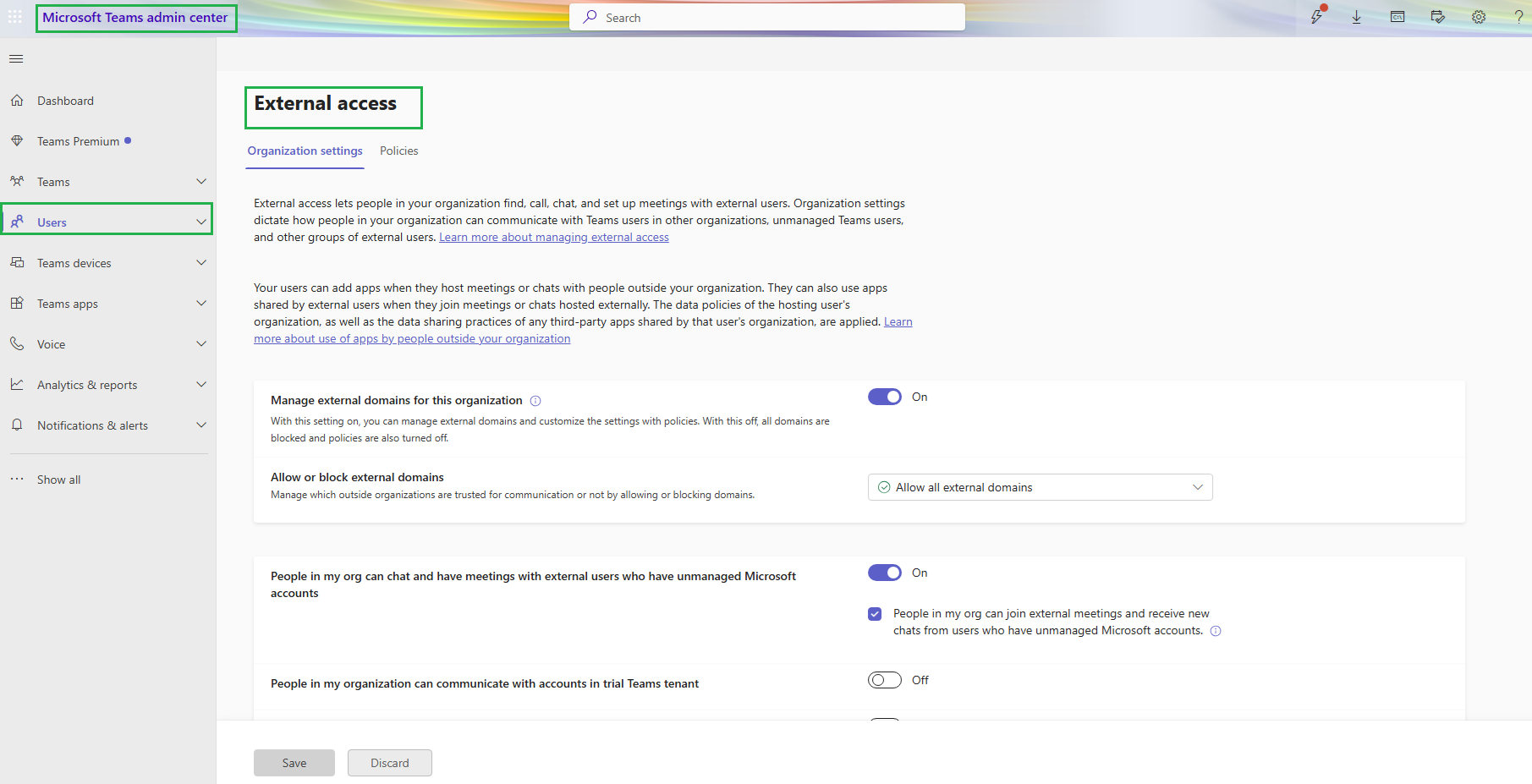Viewport: 1532px width, 784px height.
Task: Click the External access page heading
Action: 326,104
